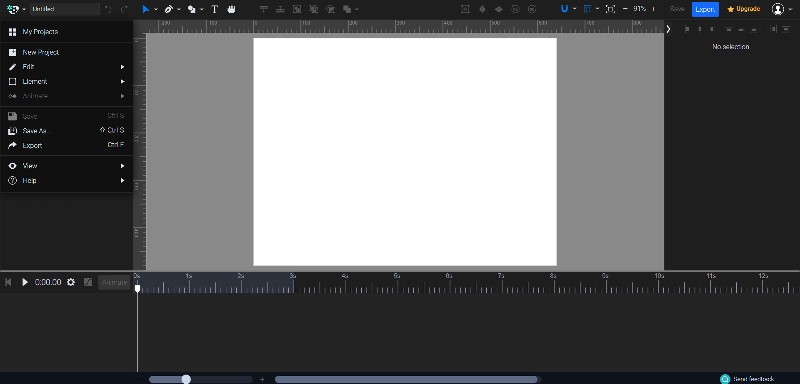Play the animation
800x384 pixels.
tap(24, 282)
